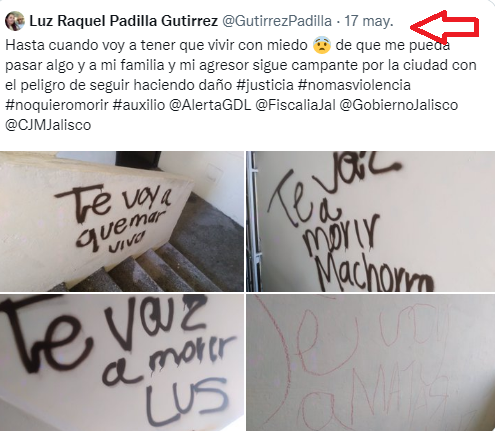The image size is (495, 431).
Task: Click the display name Luz Raquel Padilla Gutirrez
Action: (124, 21)
